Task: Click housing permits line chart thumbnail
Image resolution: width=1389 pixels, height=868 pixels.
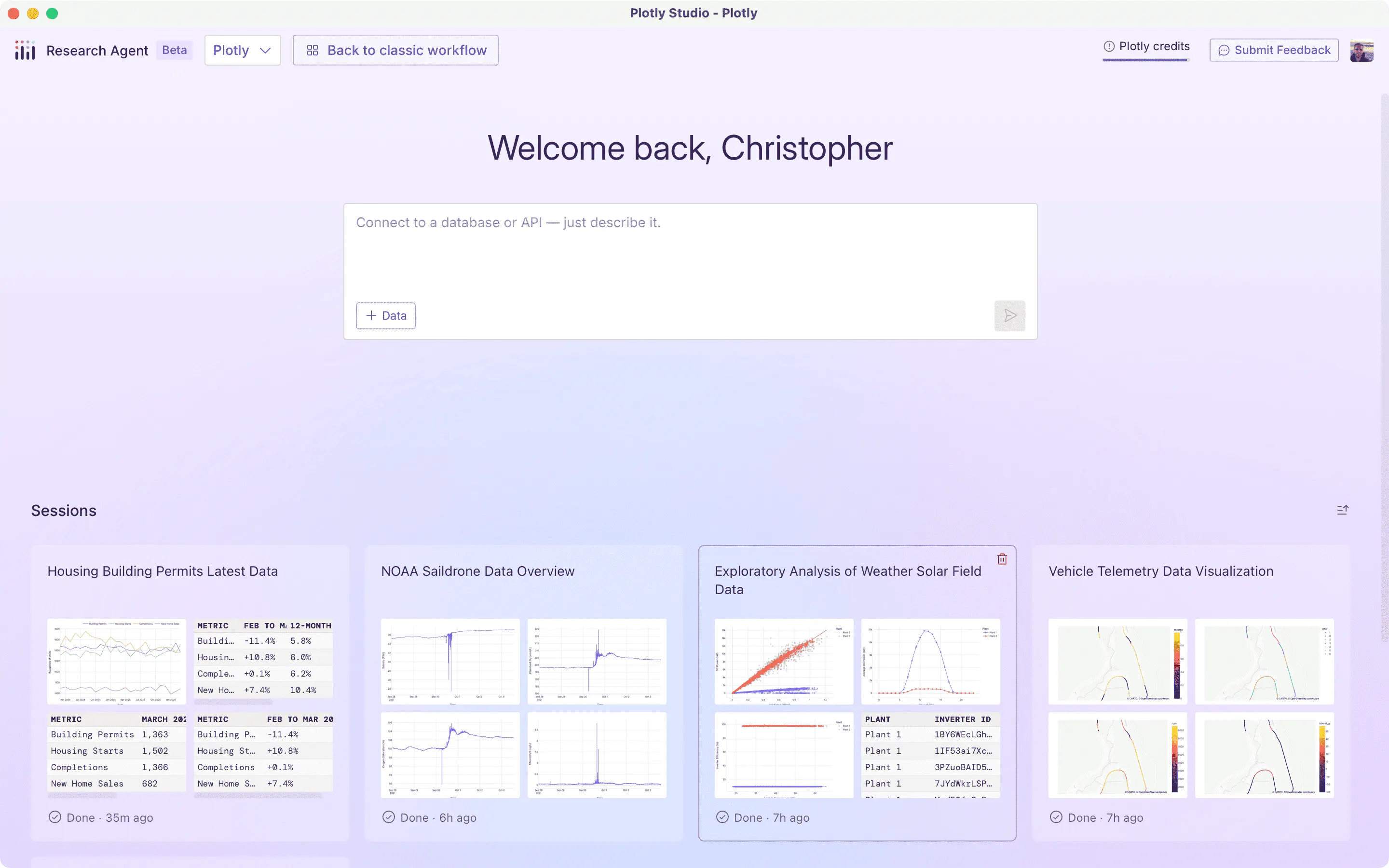Action: click(117, 661)
